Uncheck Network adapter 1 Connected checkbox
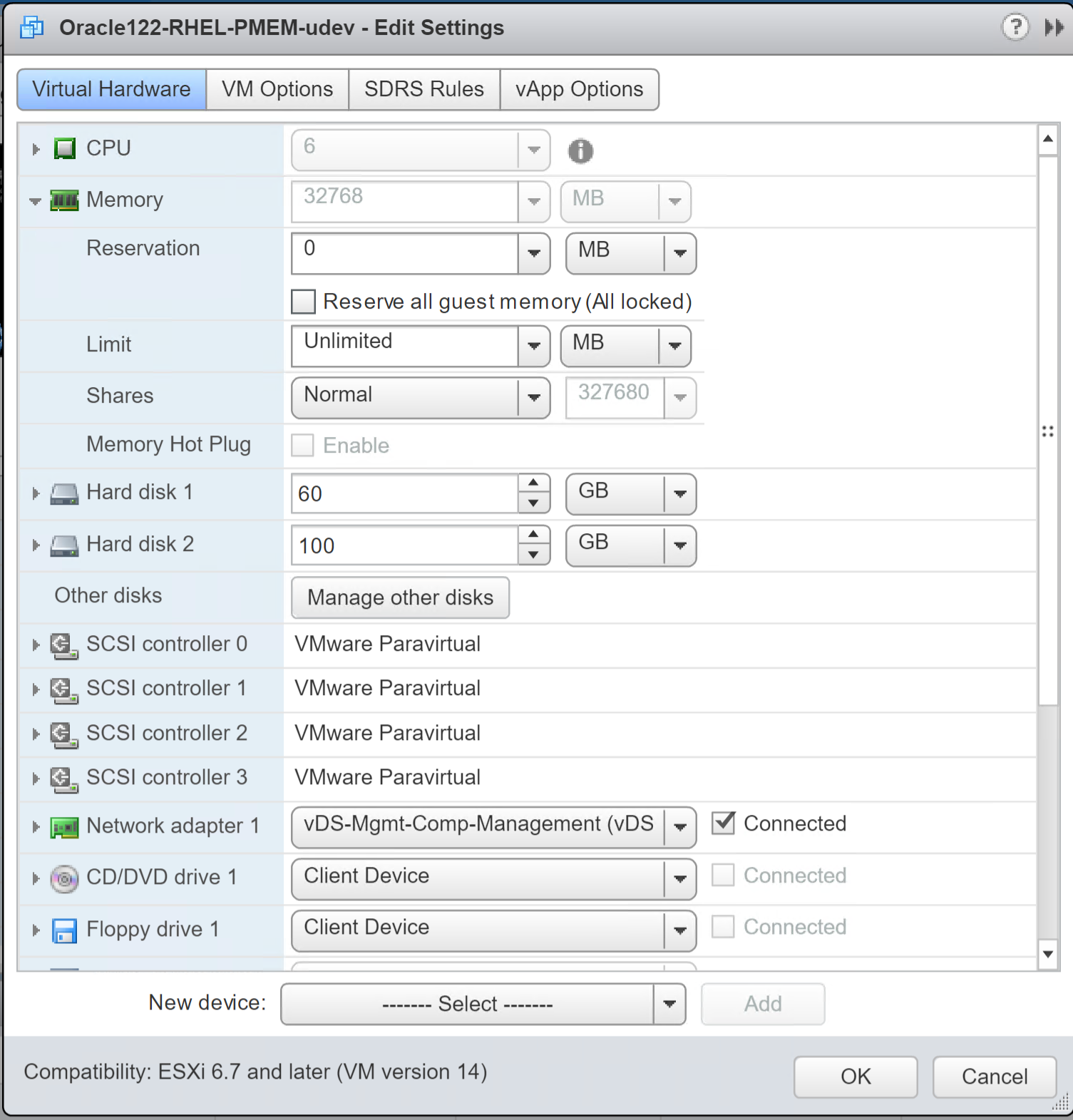Viewport: 1073px width, 1120px height. (x=724, y=823)
